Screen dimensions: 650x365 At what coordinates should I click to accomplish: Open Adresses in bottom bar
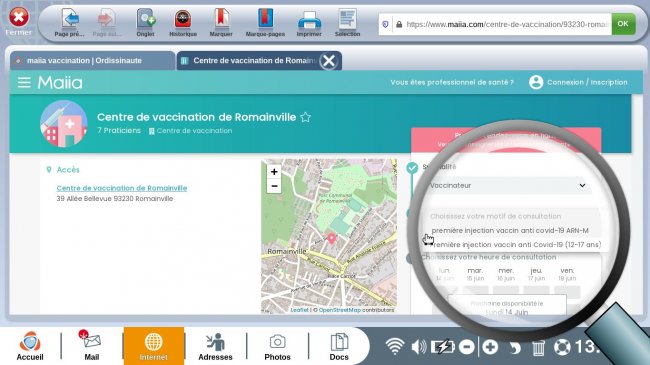click(215, 346)
